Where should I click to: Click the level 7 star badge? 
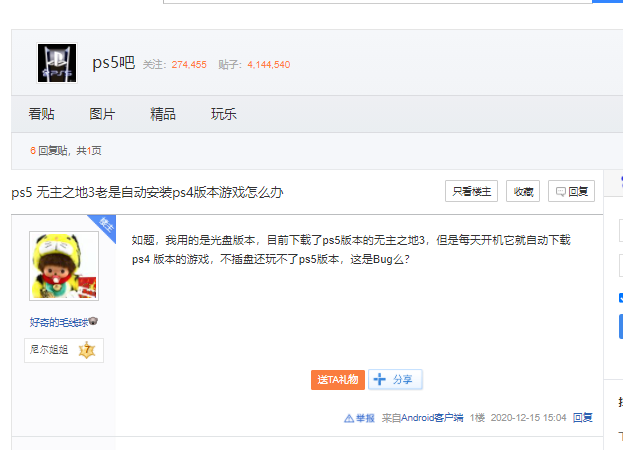(86, 350)
